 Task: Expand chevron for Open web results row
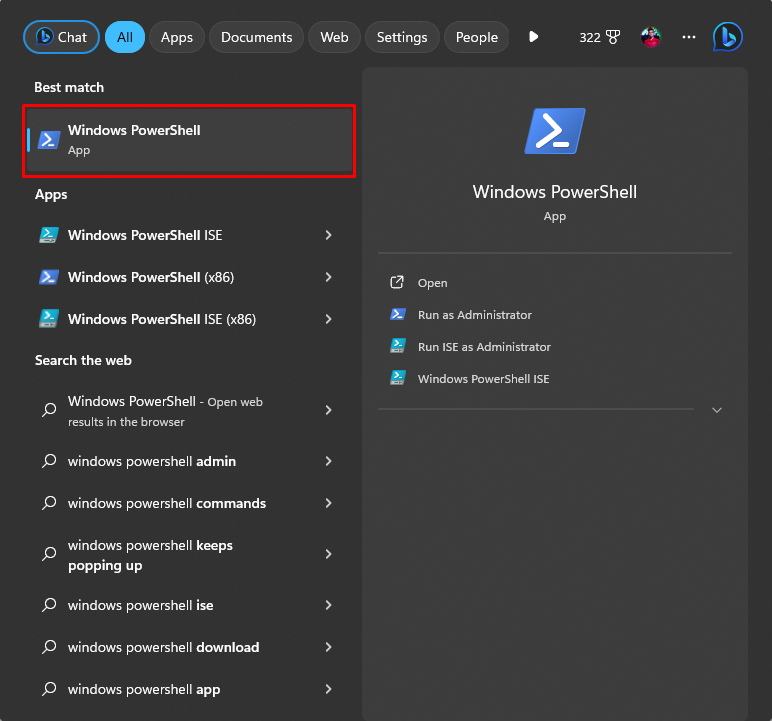coord(328,410)
